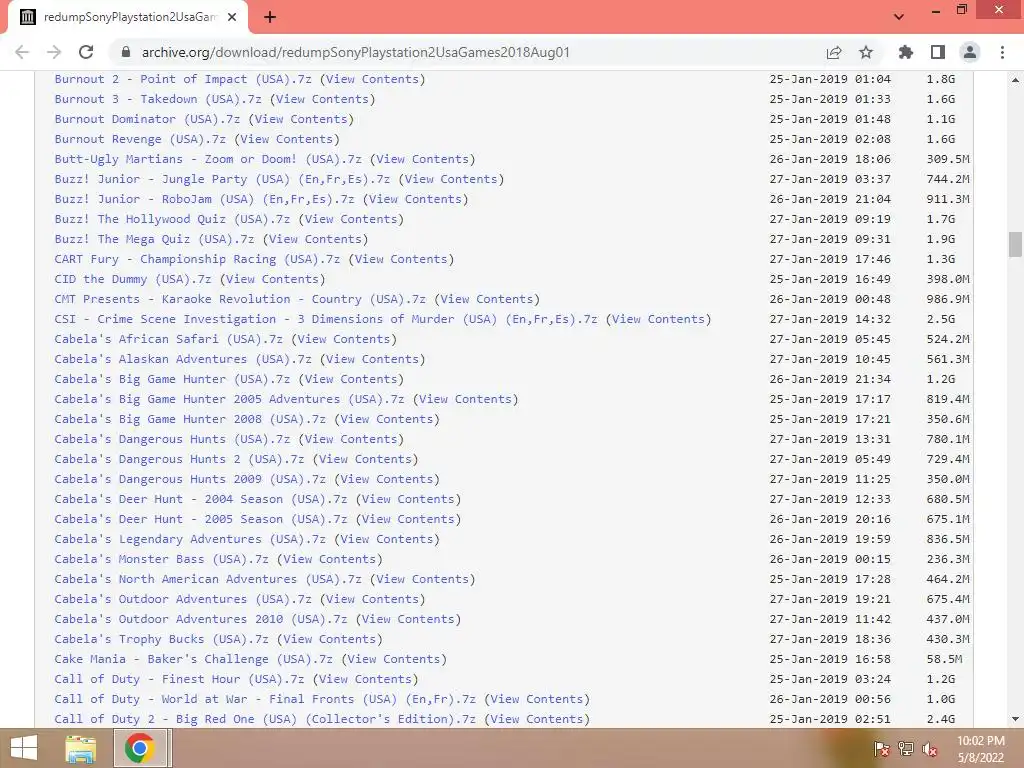1024x768 pixels.
Task: View Contents of Cabela's Big Game Hunter 2008
Action: point(387,419)
